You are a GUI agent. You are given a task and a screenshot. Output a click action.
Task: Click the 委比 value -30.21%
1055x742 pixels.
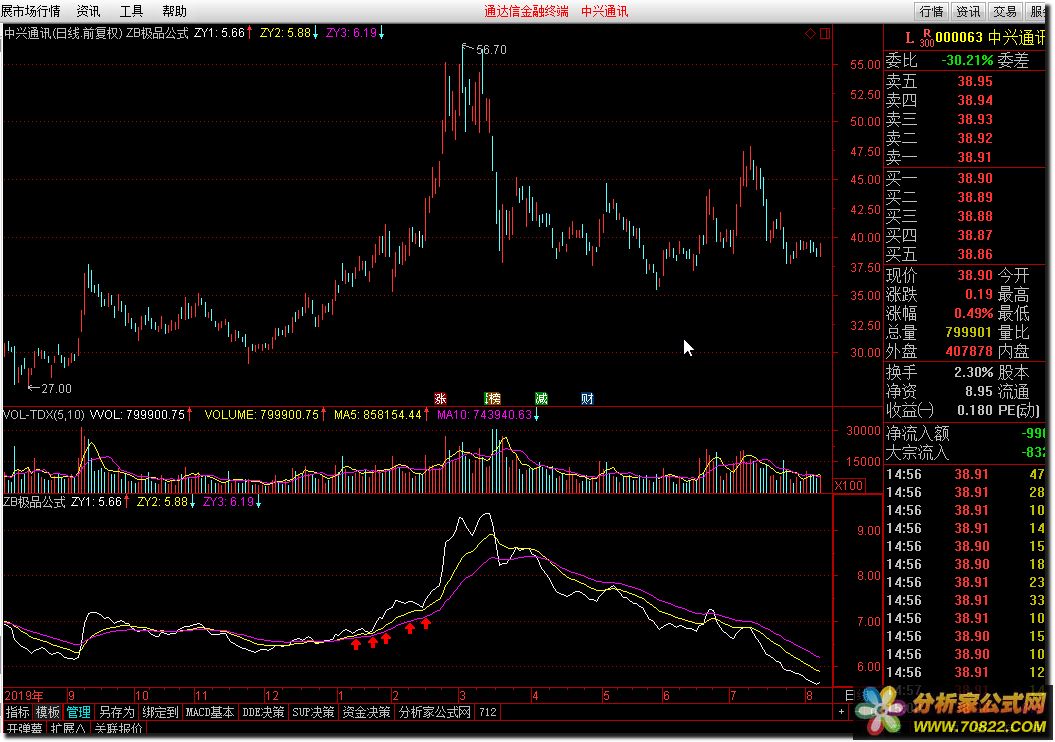click(x=967, y=61)
